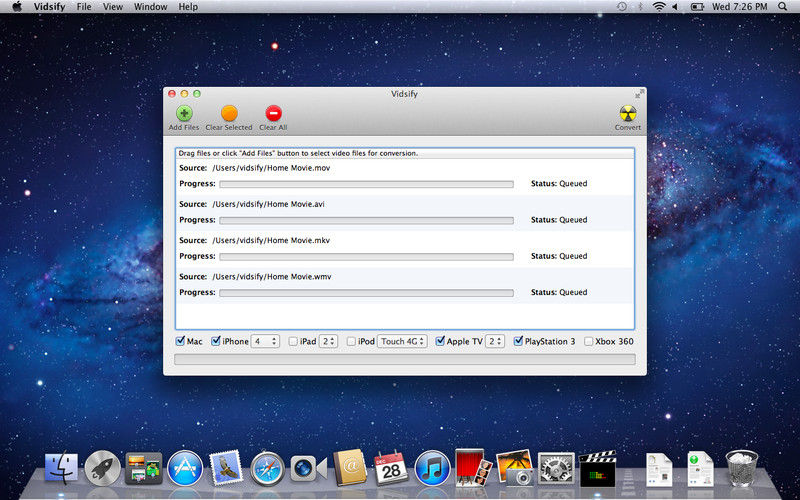The image size is (800, 500).
Task: Open Mail stamp icon in dock
Action: pos(226,467)
